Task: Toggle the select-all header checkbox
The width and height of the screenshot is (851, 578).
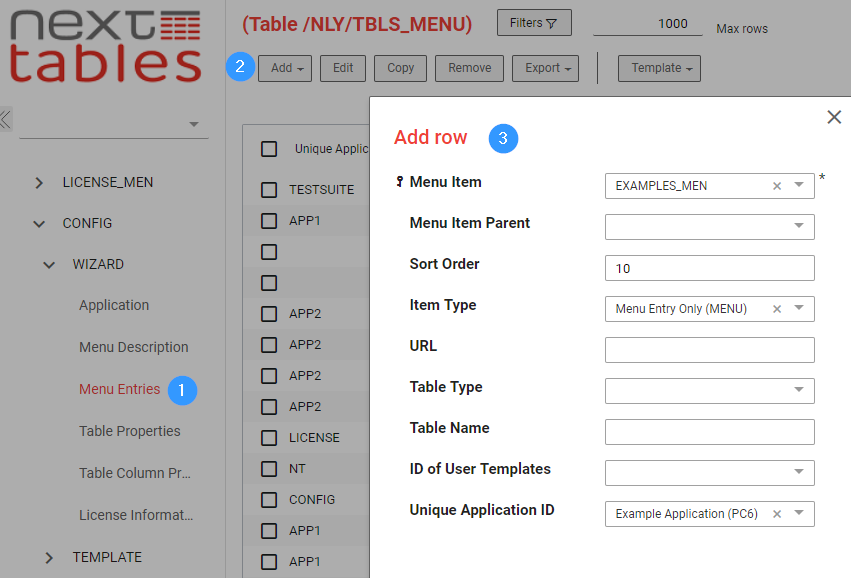Action: pyautogui.click(x=269, y=149)
